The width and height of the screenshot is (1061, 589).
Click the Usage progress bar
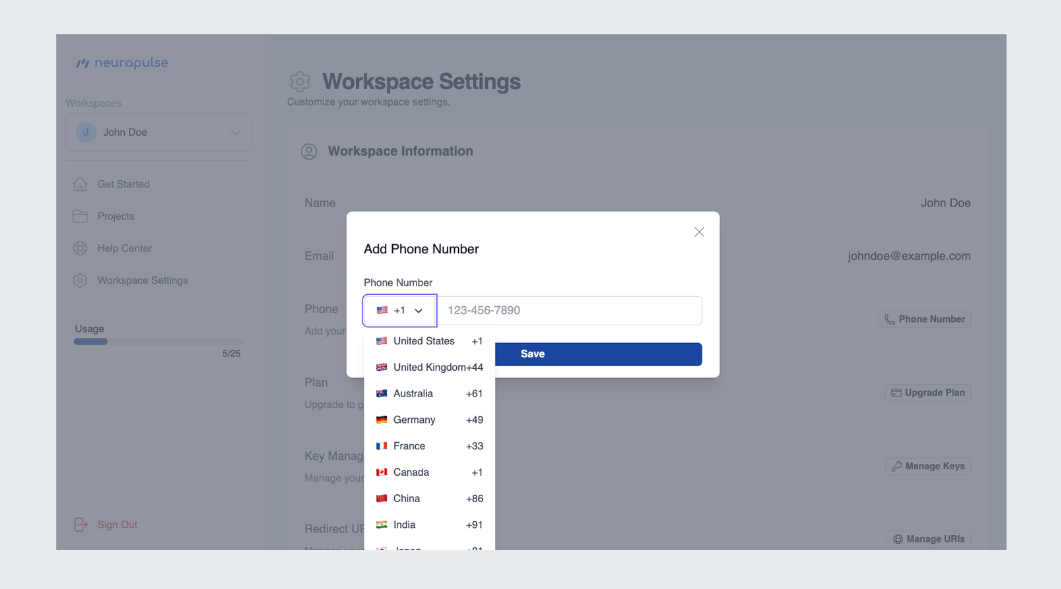[x=158, y=342]
